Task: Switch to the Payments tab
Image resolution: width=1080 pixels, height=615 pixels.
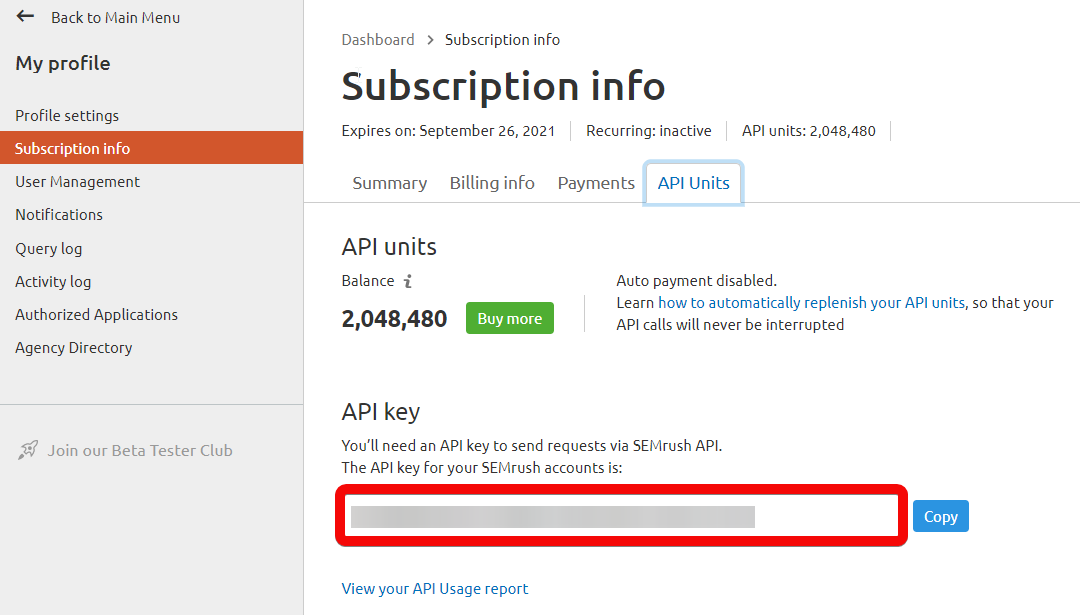Action: point(596,183)
